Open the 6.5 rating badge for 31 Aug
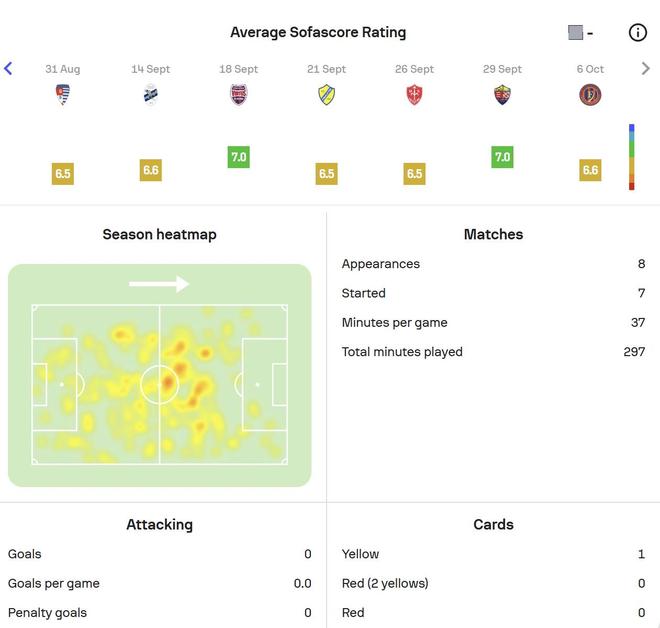 pyautogui.click(x=63, y=173)
